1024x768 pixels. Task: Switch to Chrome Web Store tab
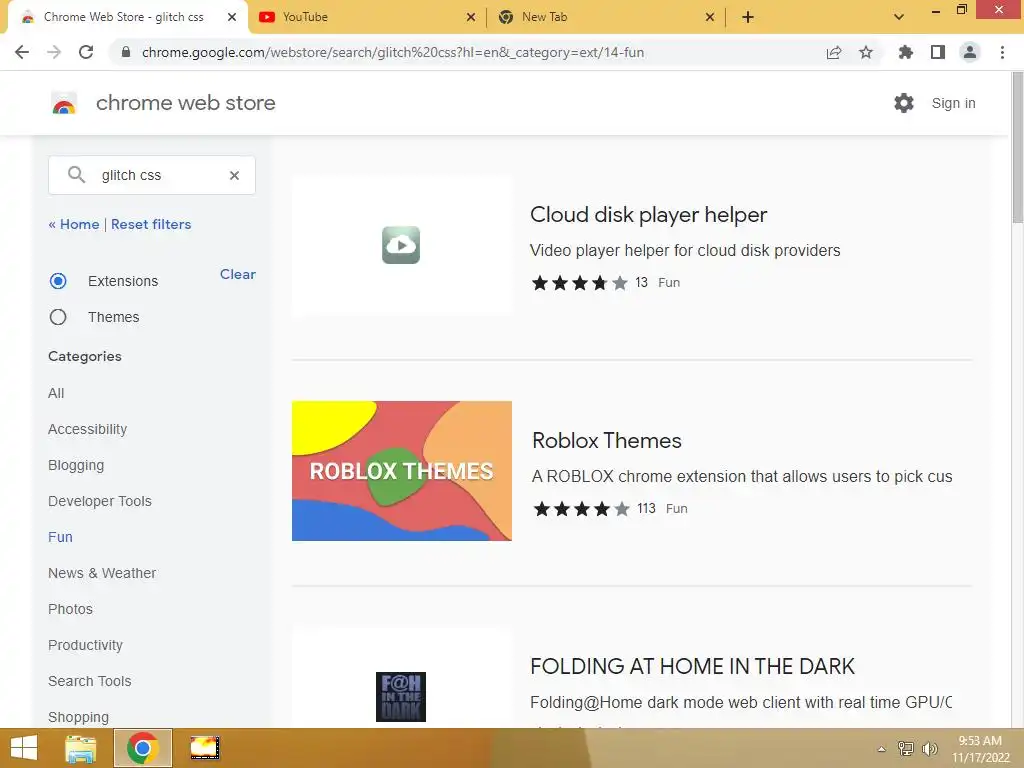click(x=127, y=17)
